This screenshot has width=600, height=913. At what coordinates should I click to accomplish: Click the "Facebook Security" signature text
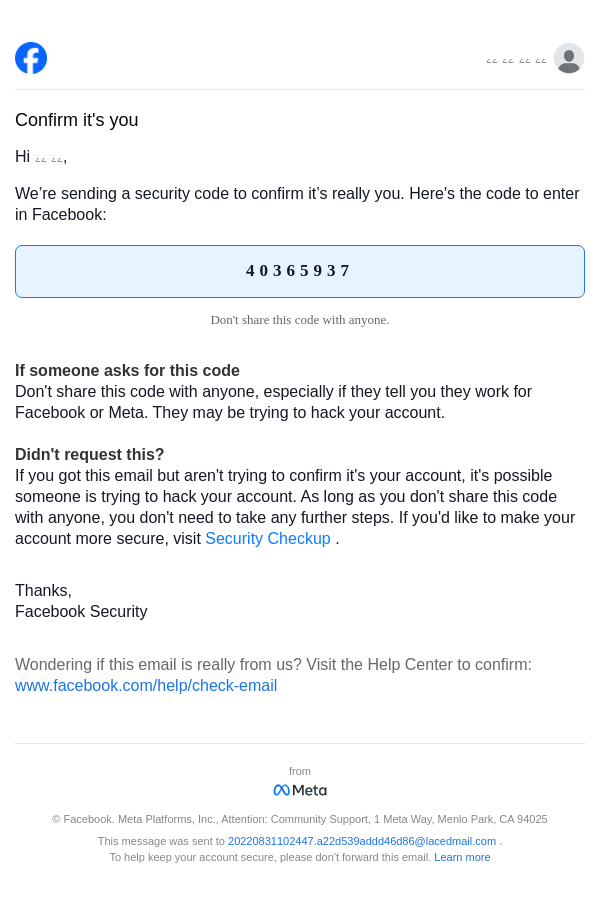coord(81,612)
